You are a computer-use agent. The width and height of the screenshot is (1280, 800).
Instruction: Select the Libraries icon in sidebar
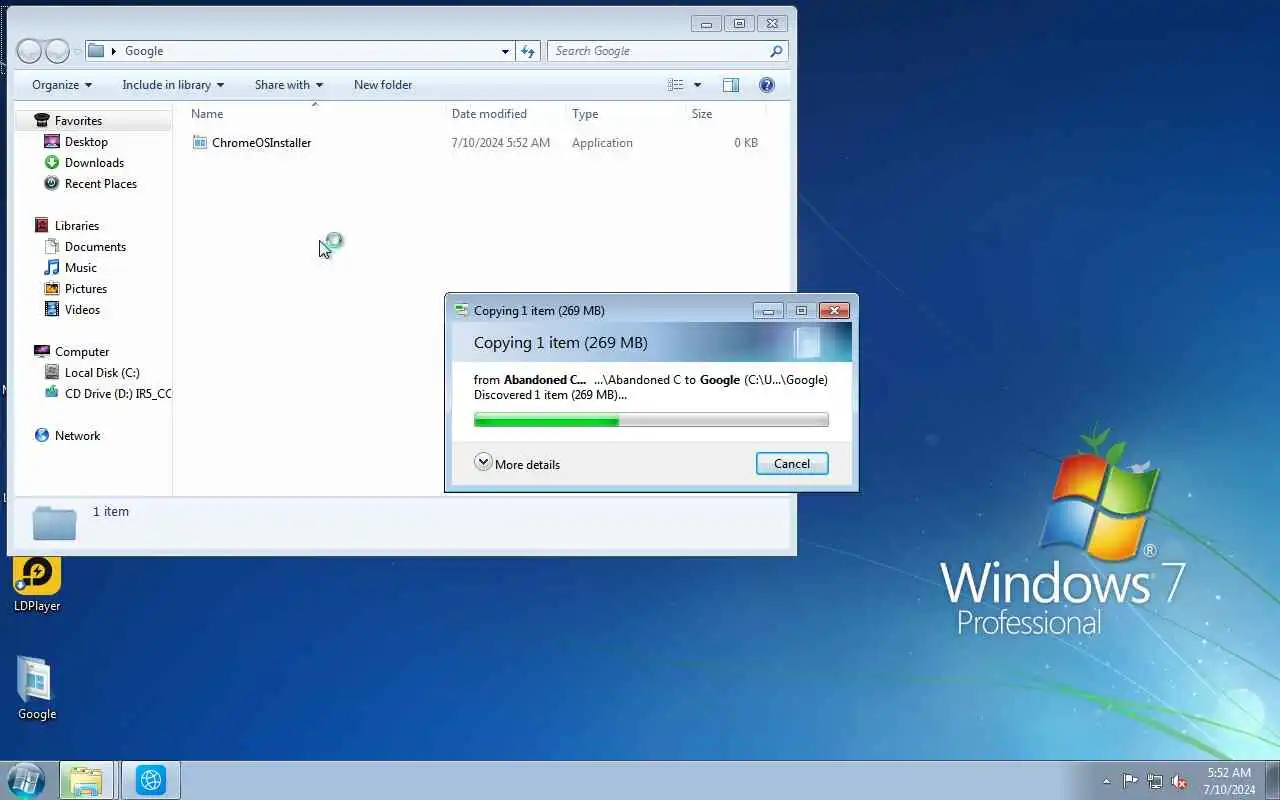[42, 226]
